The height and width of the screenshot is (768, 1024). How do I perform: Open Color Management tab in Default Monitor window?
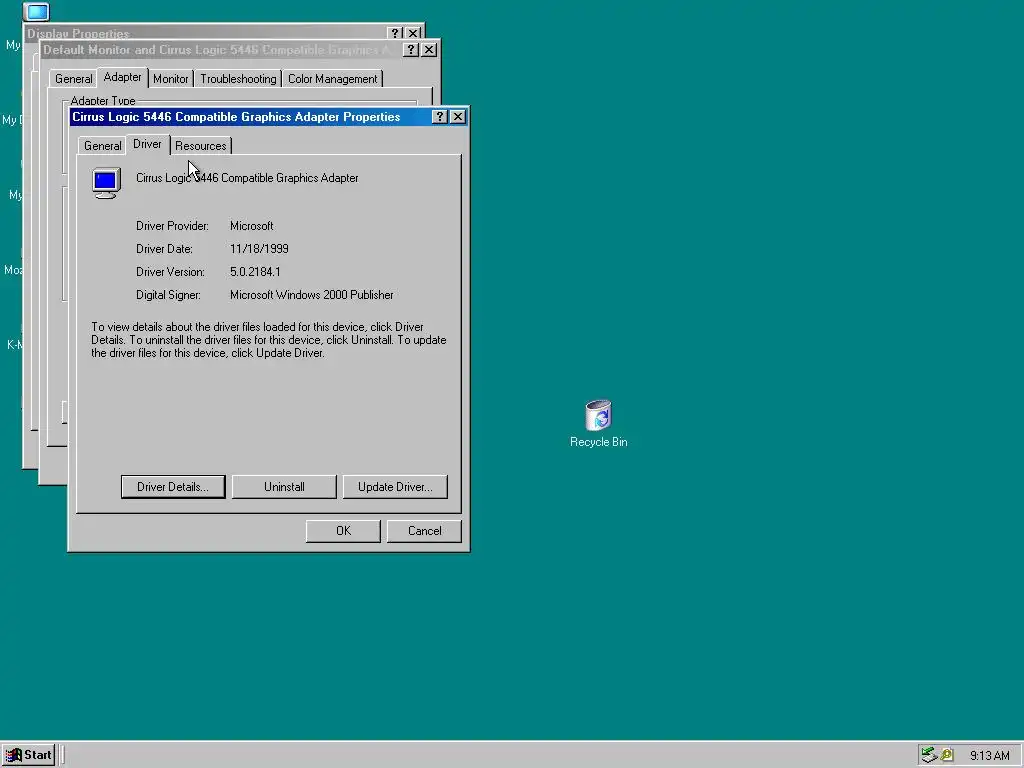point(332,79)
